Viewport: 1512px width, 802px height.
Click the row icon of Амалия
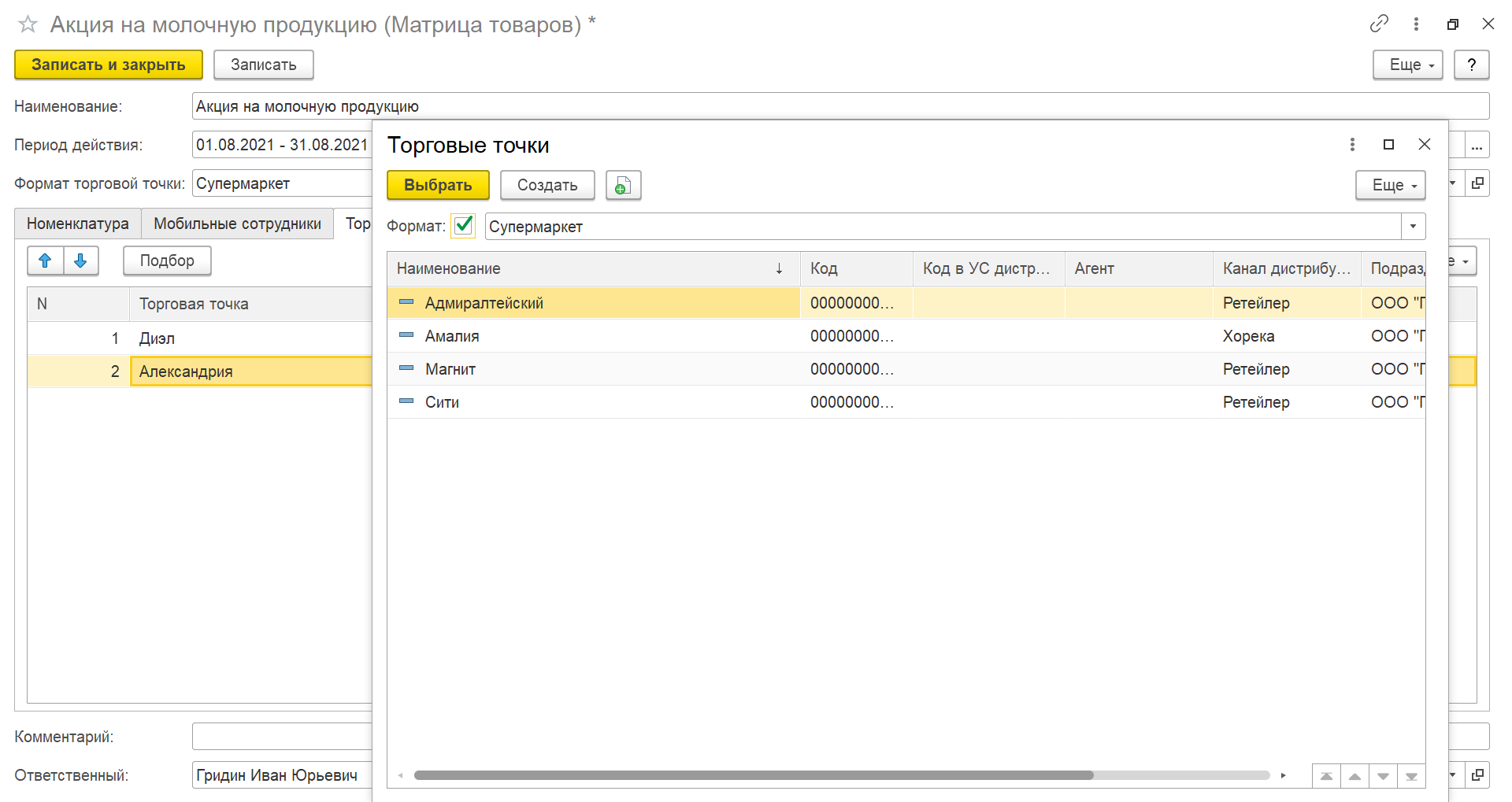[406, 335]
